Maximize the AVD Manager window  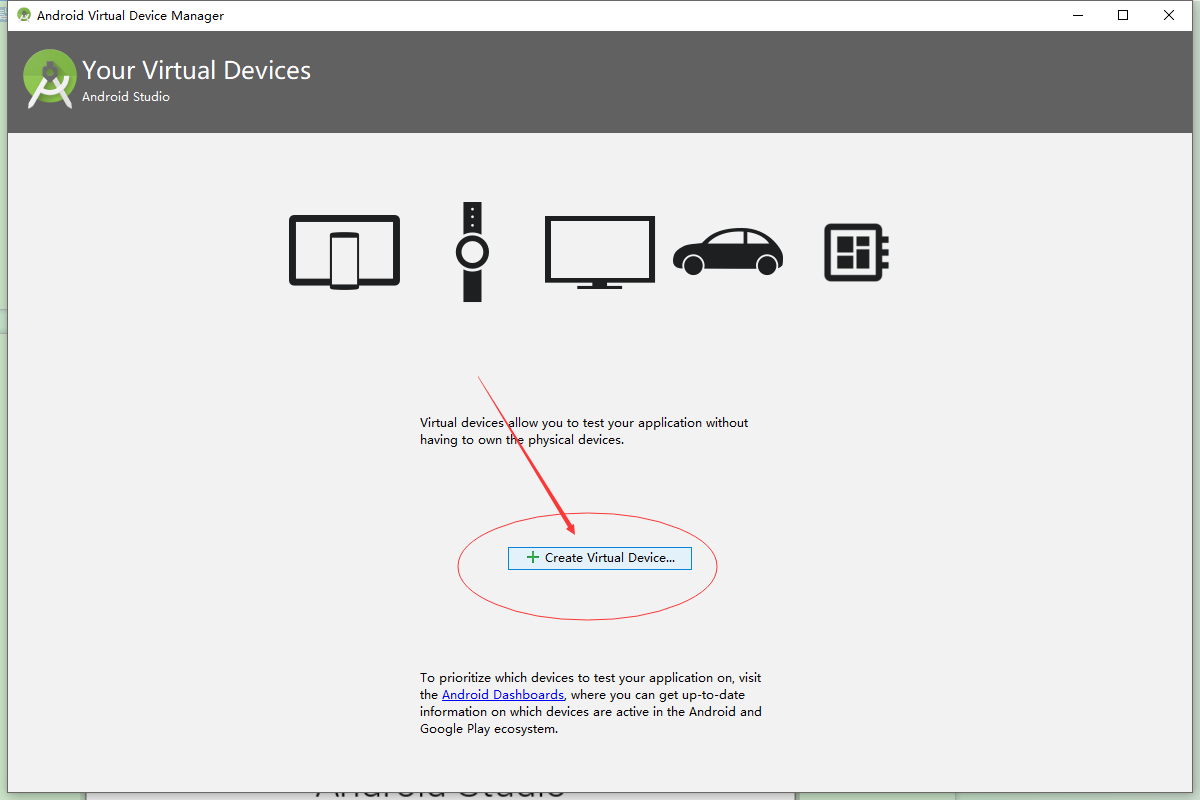tap(1123, 15)
